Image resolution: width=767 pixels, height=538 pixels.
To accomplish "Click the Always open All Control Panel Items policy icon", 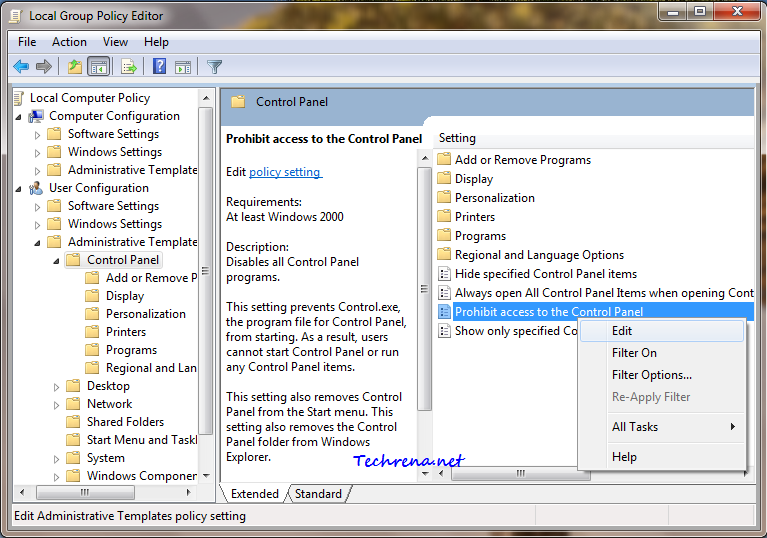I will (444, 293).
